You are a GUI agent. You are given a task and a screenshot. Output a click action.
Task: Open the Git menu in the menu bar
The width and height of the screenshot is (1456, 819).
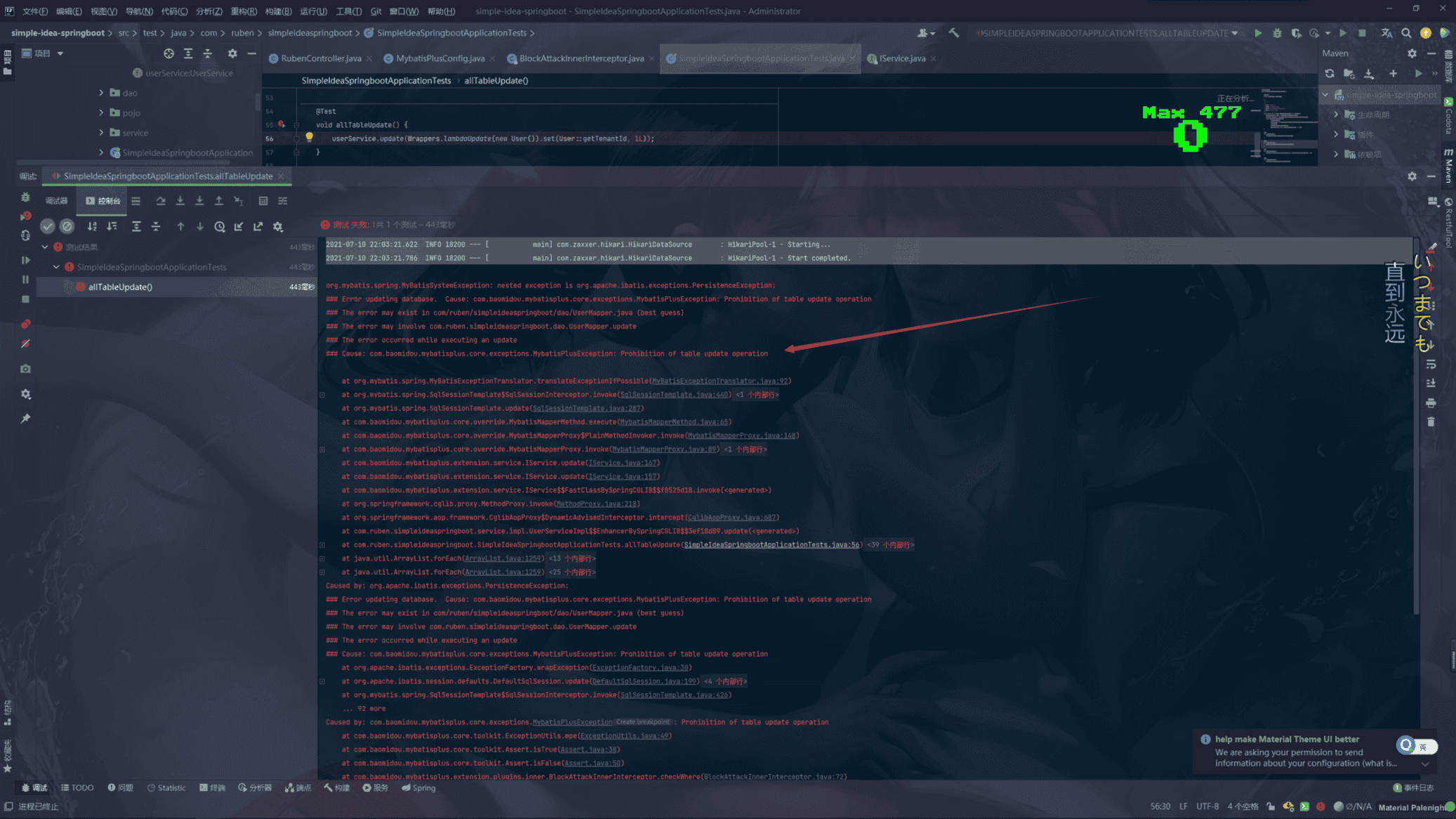pyautogui.click(x=376, y=11)
